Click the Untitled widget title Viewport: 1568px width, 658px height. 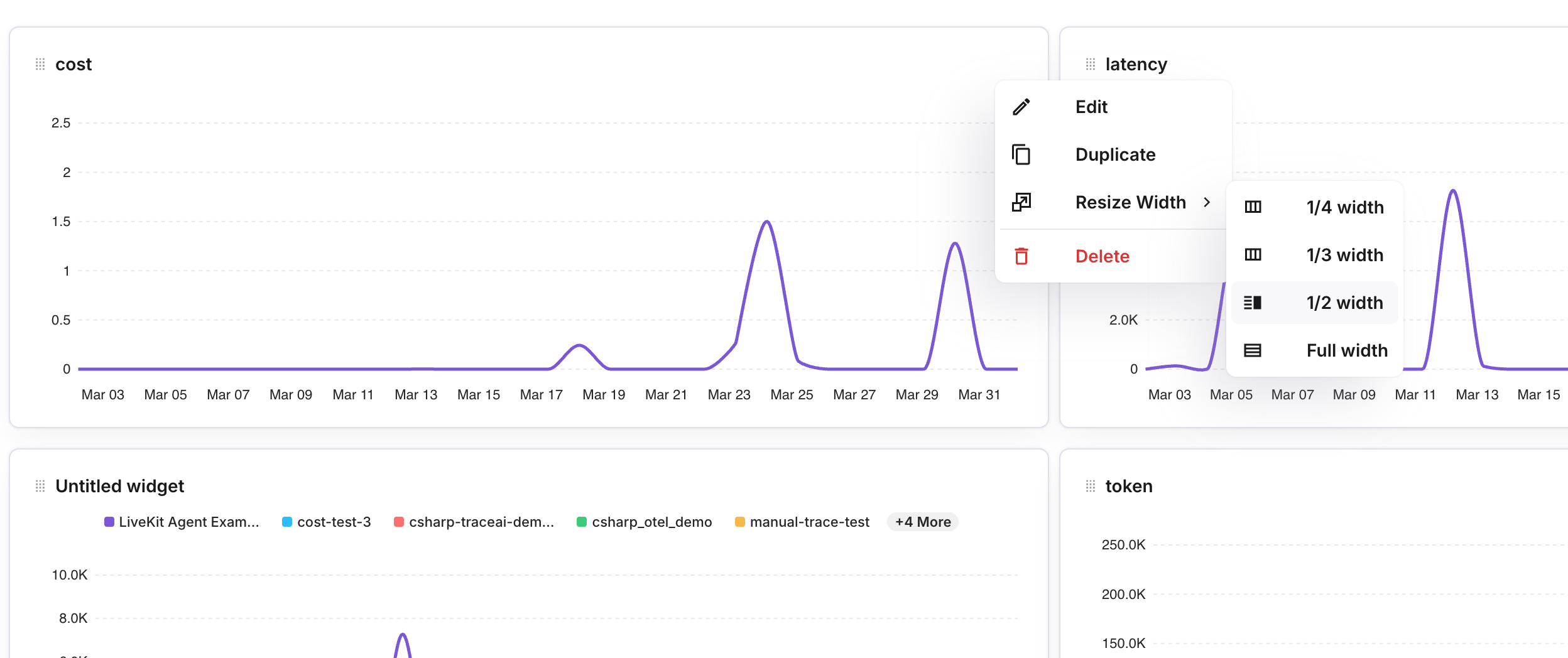point(119,486)
